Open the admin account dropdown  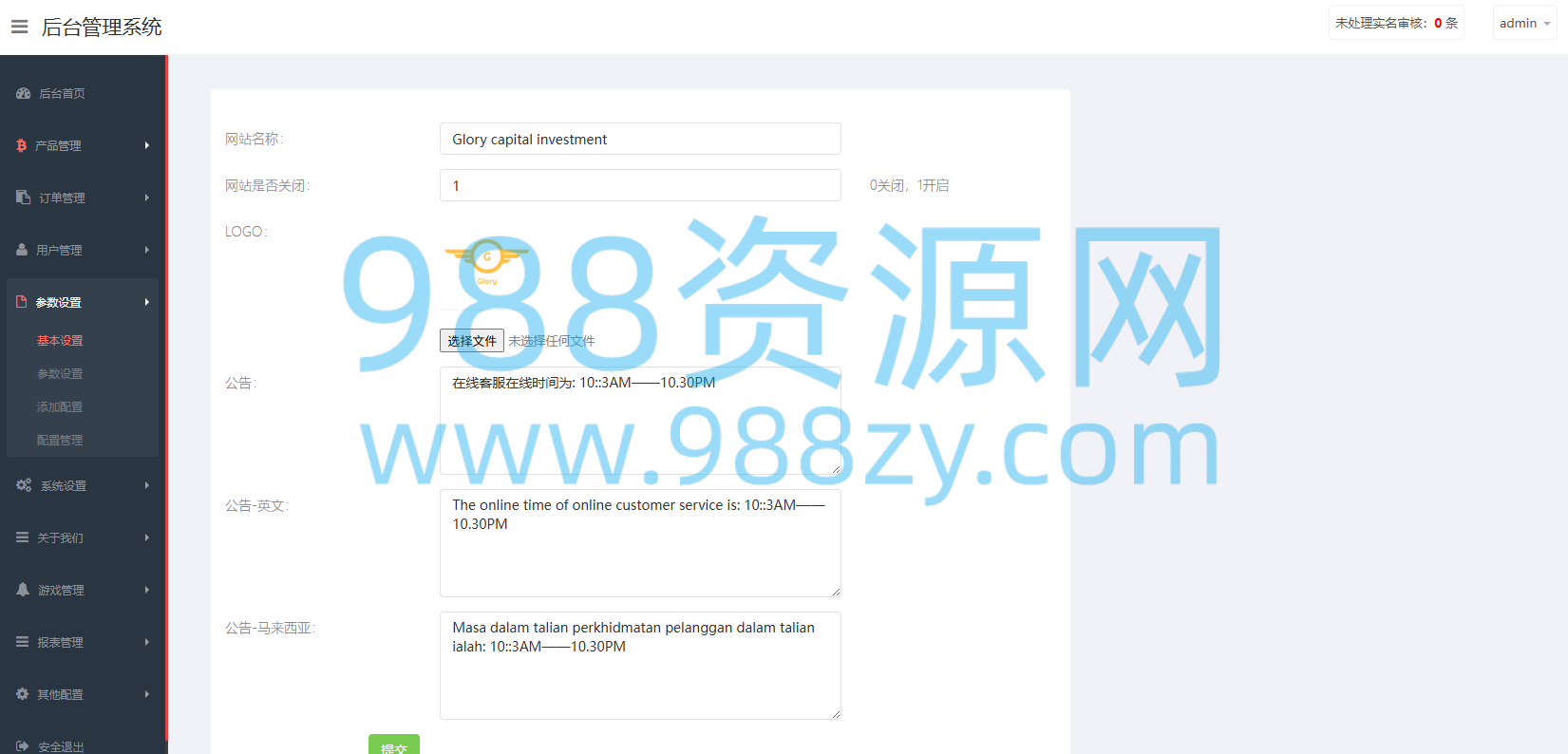tap(1524, 23)
